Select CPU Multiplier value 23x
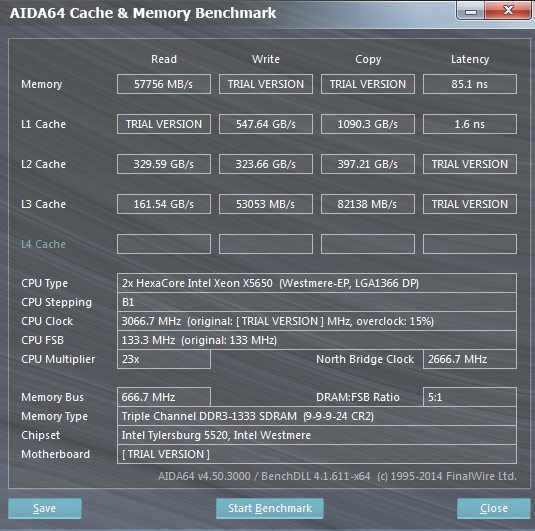The height and width of the screenshot is (531, 535). click(x=164, y=359)
